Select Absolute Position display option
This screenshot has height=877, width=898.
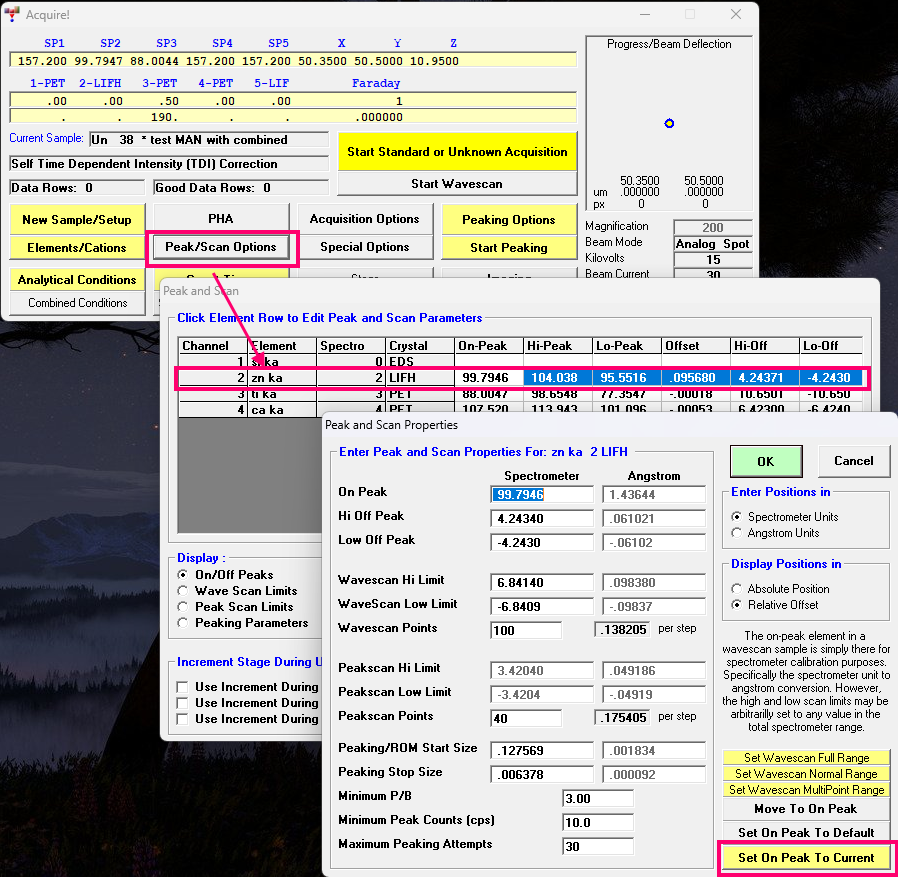[737, 589]
